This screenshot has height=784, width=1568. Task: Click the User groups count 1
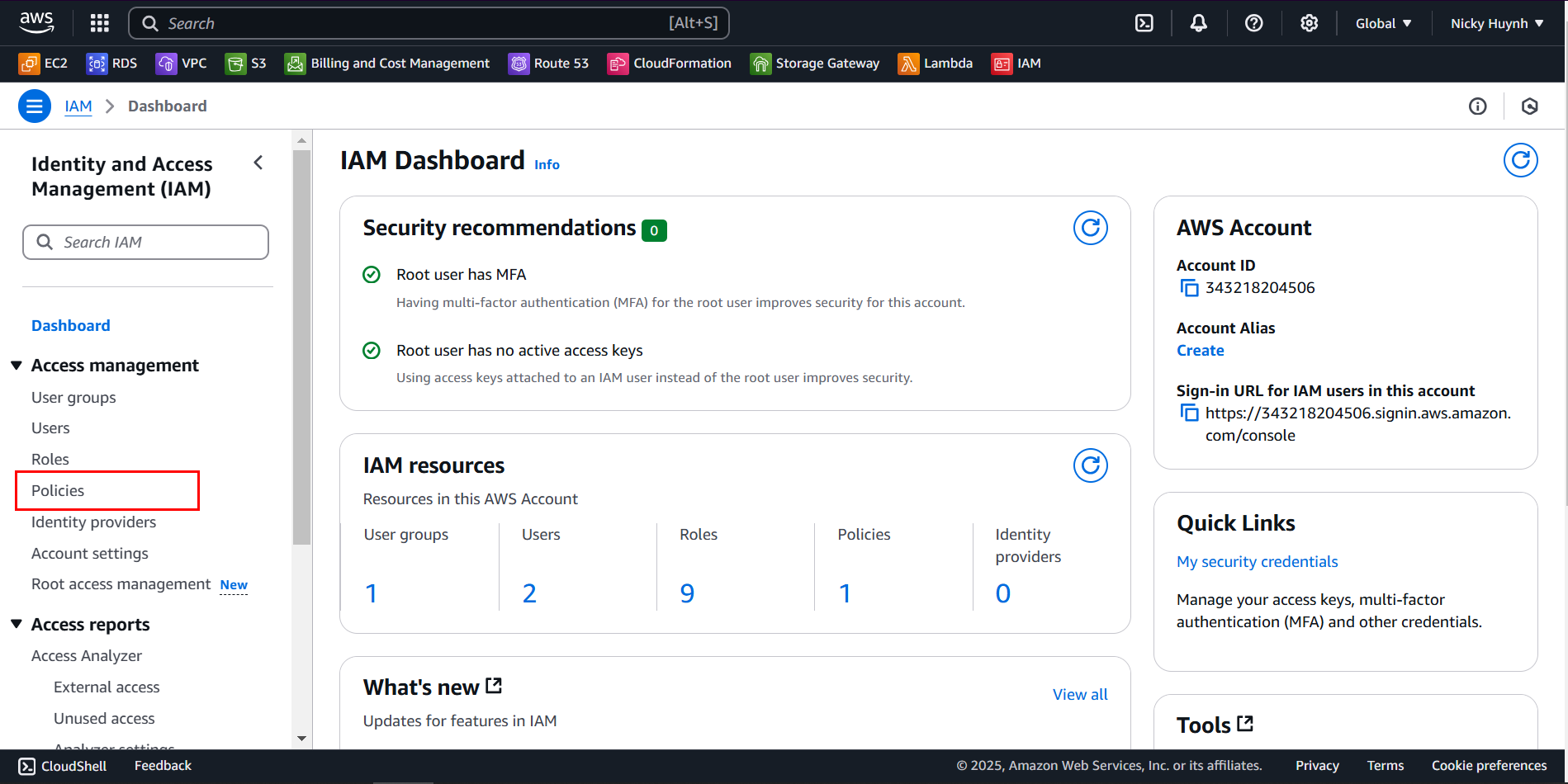point(372,593)
